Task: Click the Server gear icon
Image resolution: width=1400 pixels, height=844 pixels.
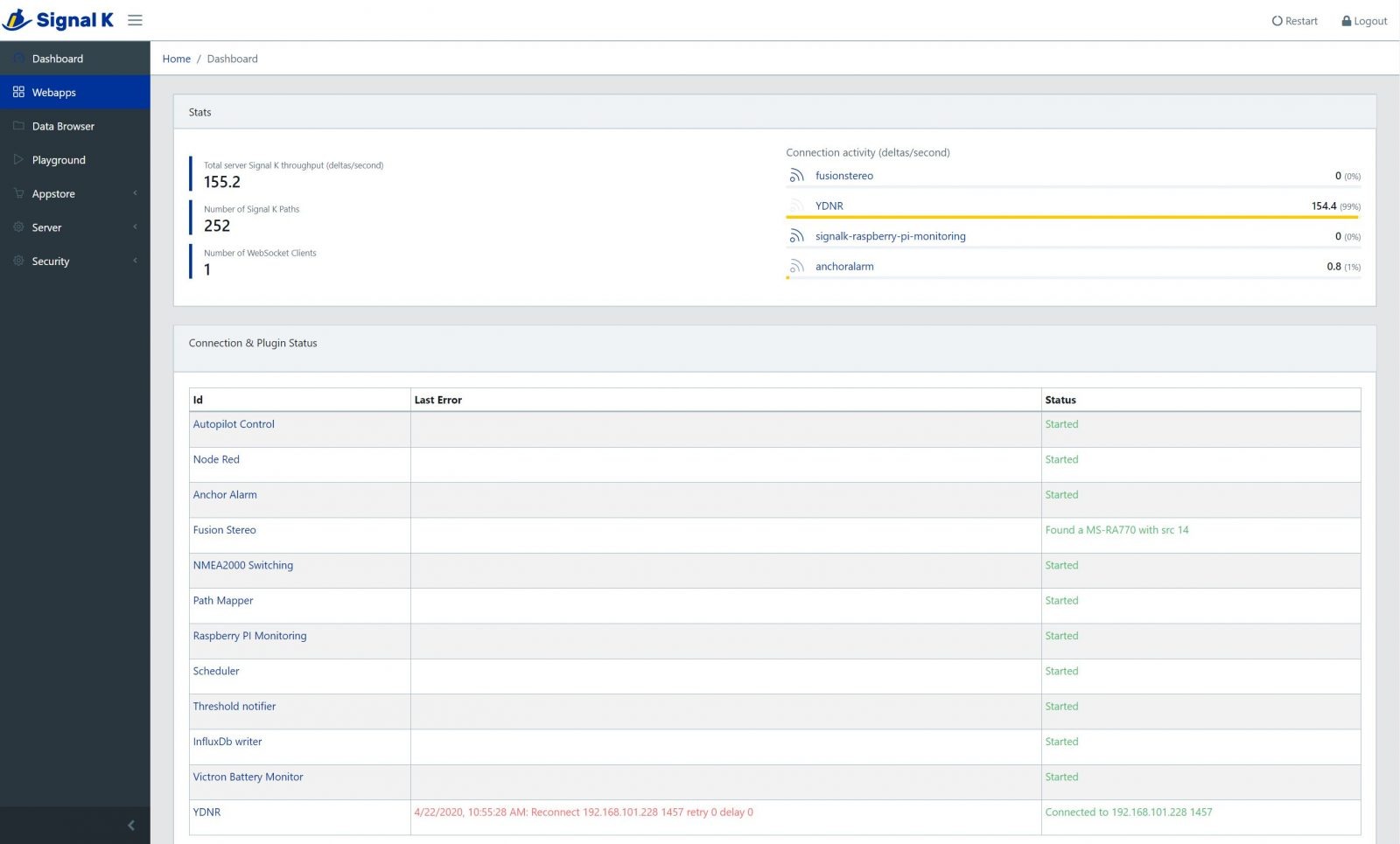Action: (18, 227)
